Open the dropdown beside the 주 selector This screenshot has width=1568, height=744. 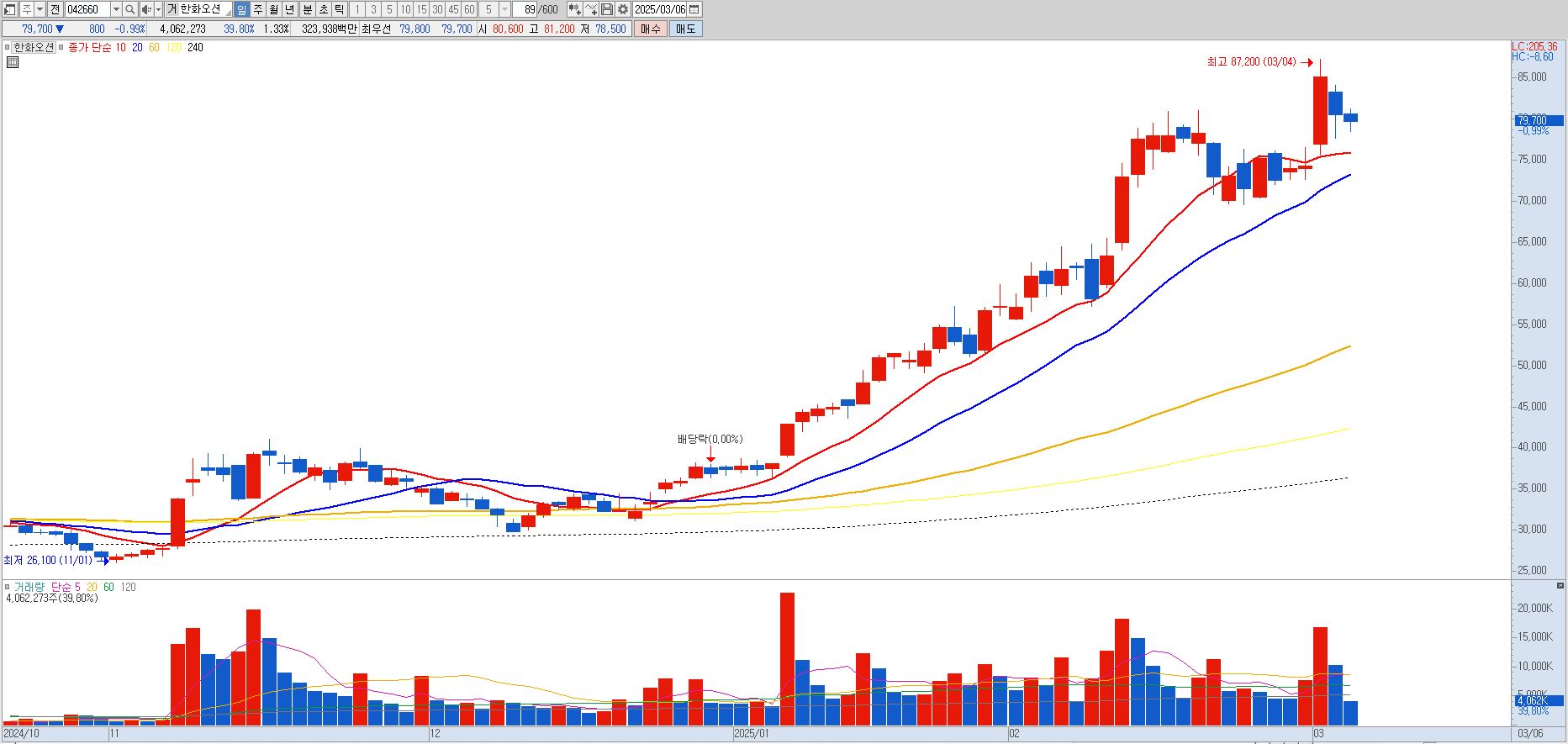(x=40, y=9)
